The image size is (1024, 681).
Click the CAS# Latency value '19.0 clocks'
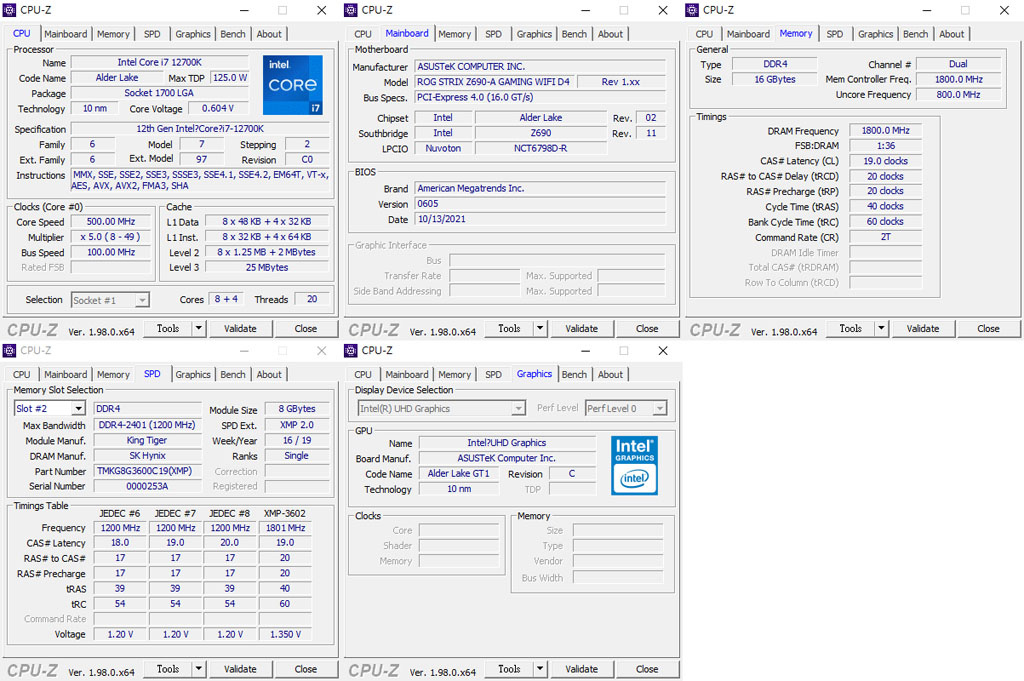click(x=886, y=161)
